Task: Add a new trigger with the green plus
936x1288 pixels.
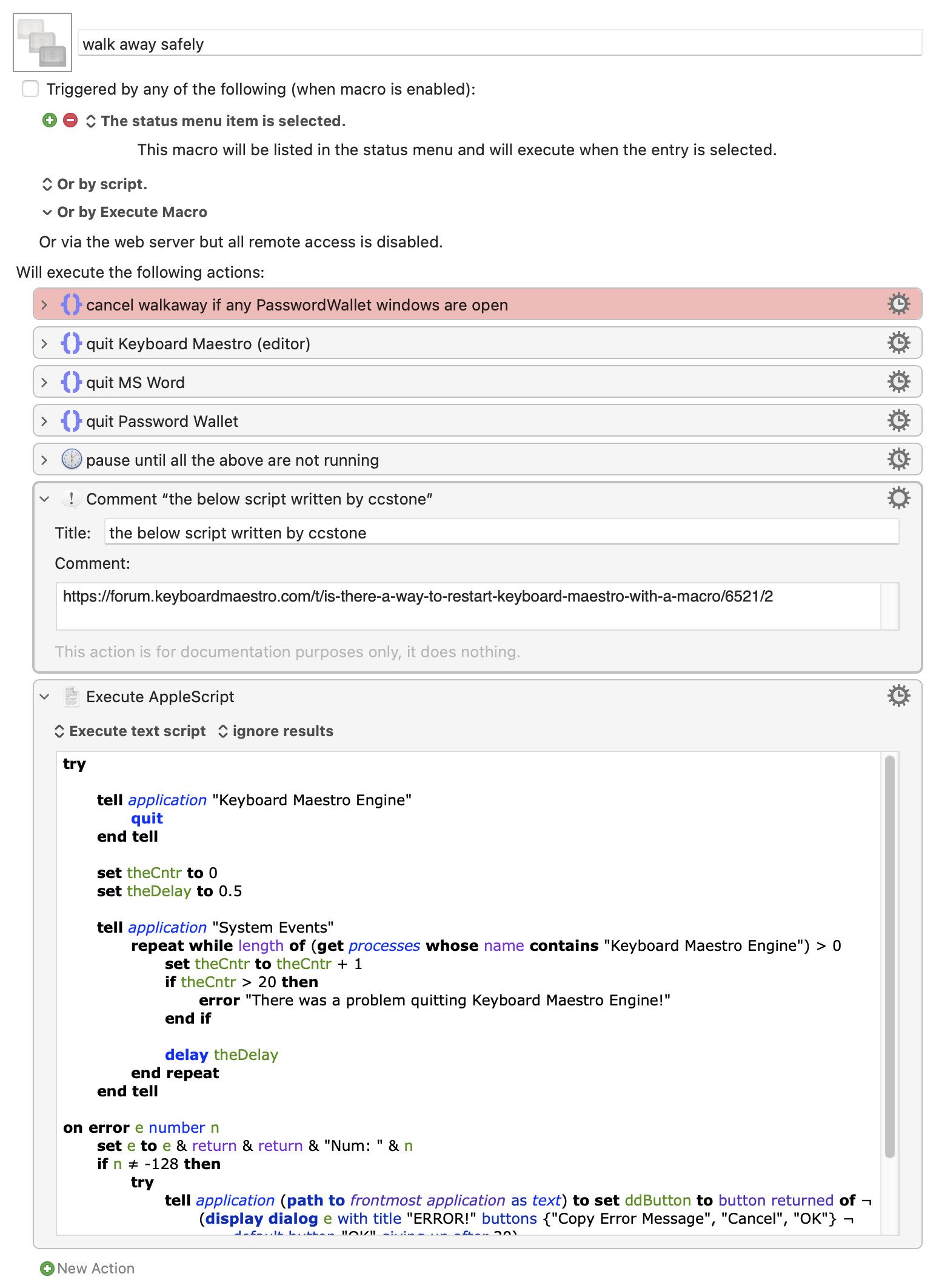Action: 50,120
